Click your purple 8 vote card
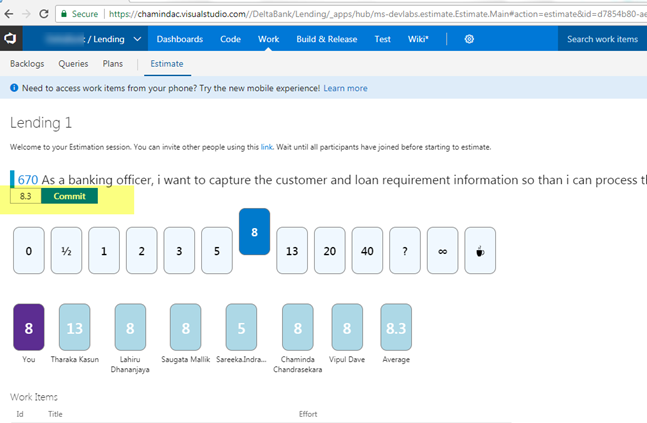 29,327
